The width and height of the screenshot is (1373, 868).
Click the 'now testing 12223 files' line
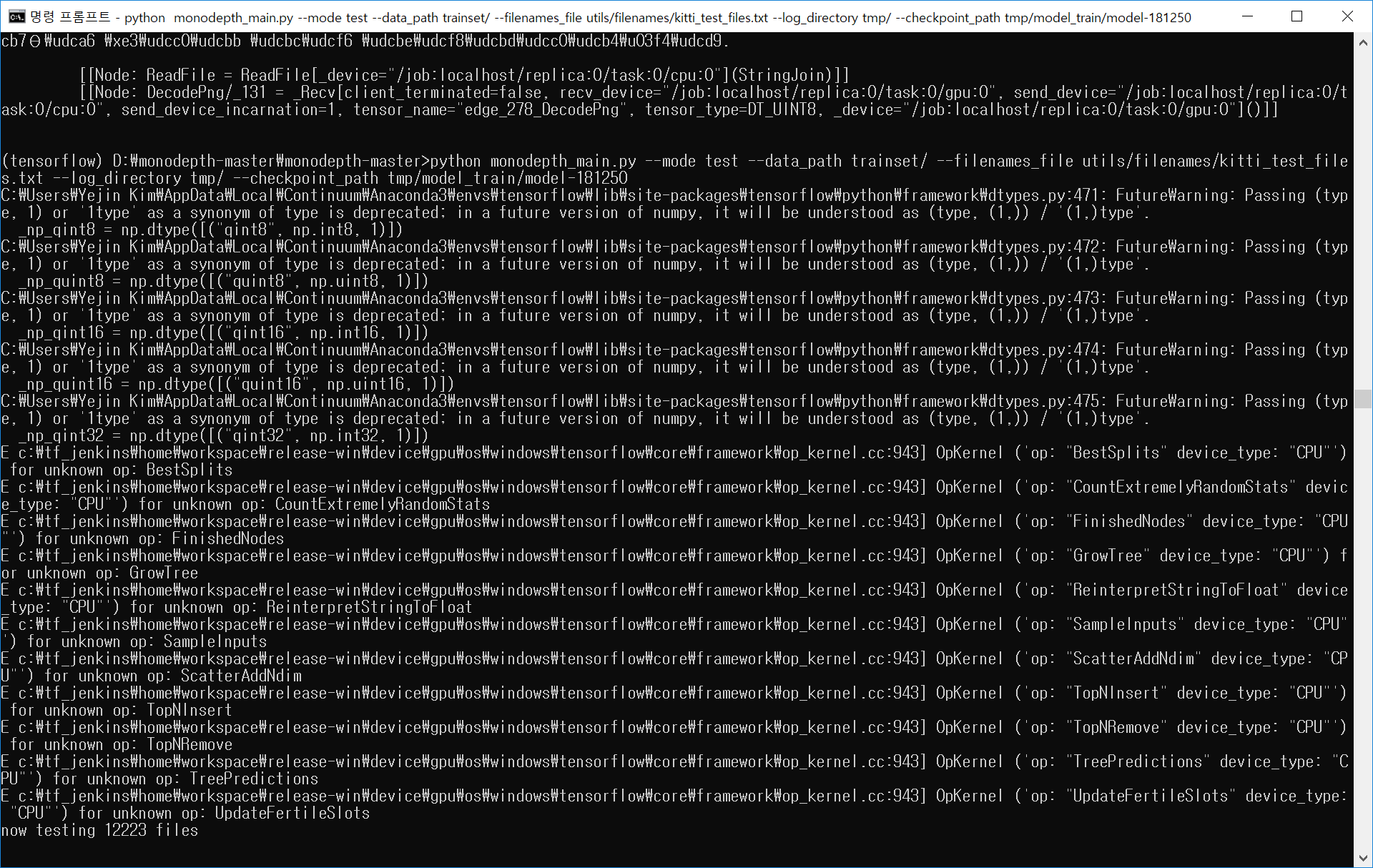(100, 831)
